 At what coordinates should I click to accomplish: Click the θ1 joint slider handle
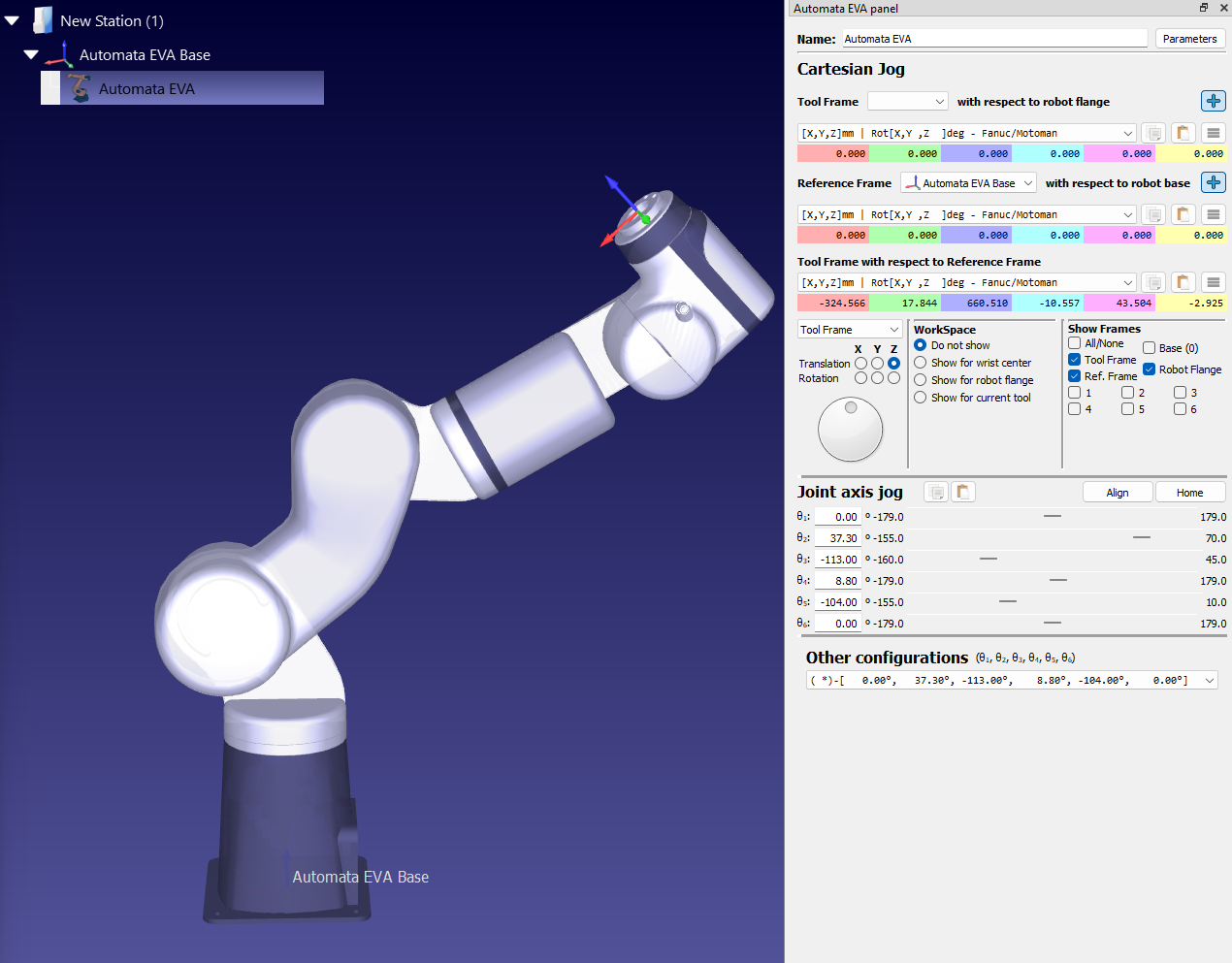(x=1053, y=516)
